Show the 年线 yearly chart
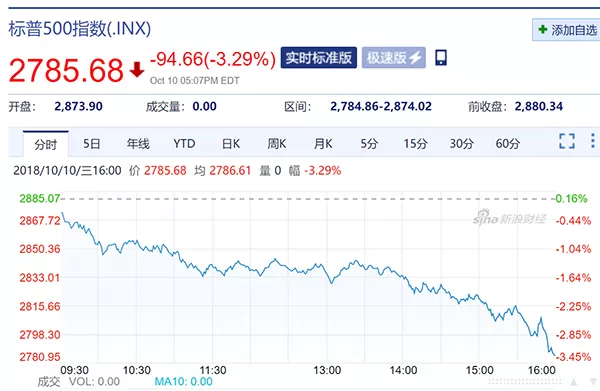The image size is (600, 391). 138,144
